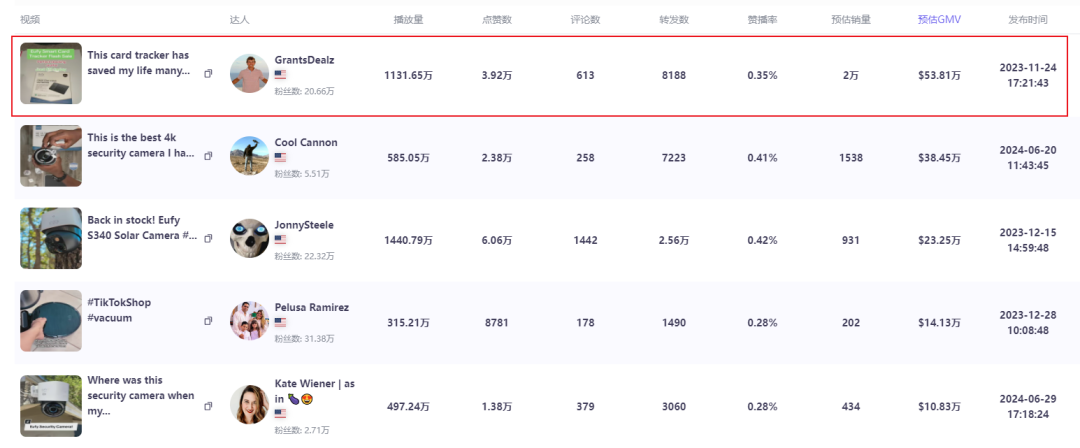Image resolution: width=1080 pixels, height=448 pixels.
Task: Open the Eufy solar camera video thumbnail
Action: (x=51, y=238)
